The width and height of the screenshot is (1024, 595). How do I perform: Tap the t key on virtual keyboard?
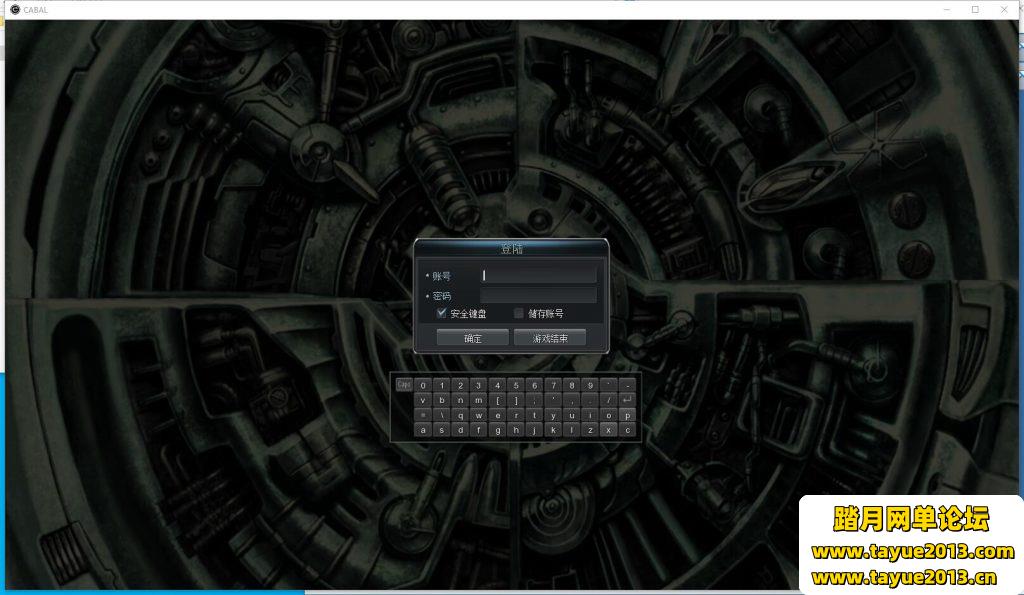tap(535, 415)
